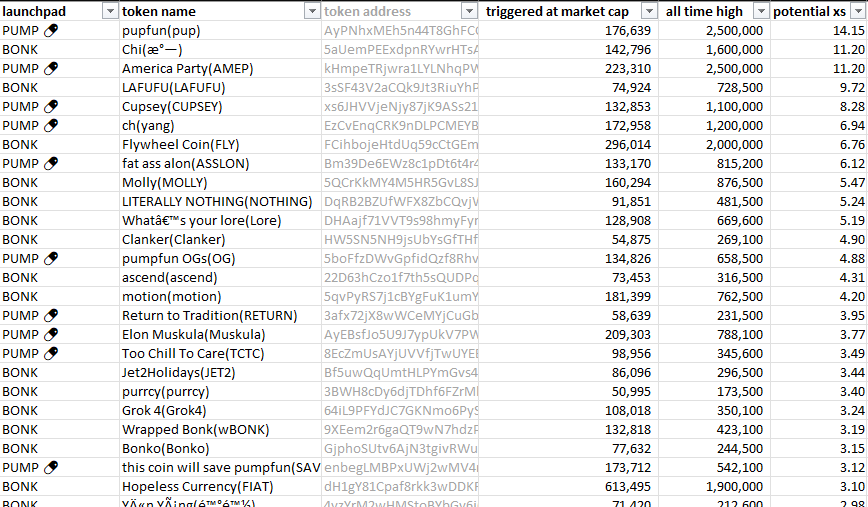Select the cell 'Molly(MOLLY)'
The height and width of the screenshot is (507, 868).
pos(220,183)
